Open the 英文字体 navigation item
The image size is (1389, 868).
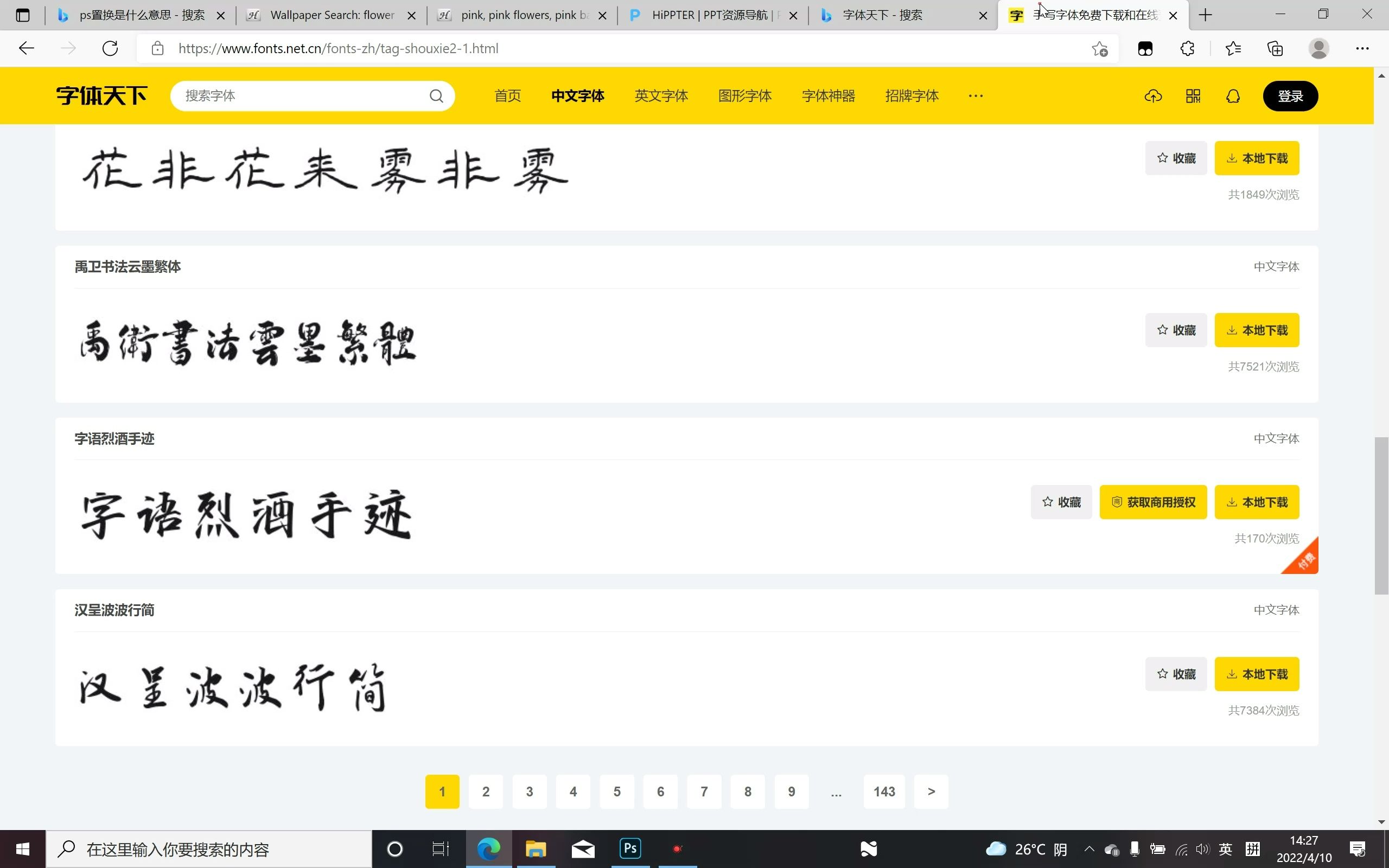(661, 96)
